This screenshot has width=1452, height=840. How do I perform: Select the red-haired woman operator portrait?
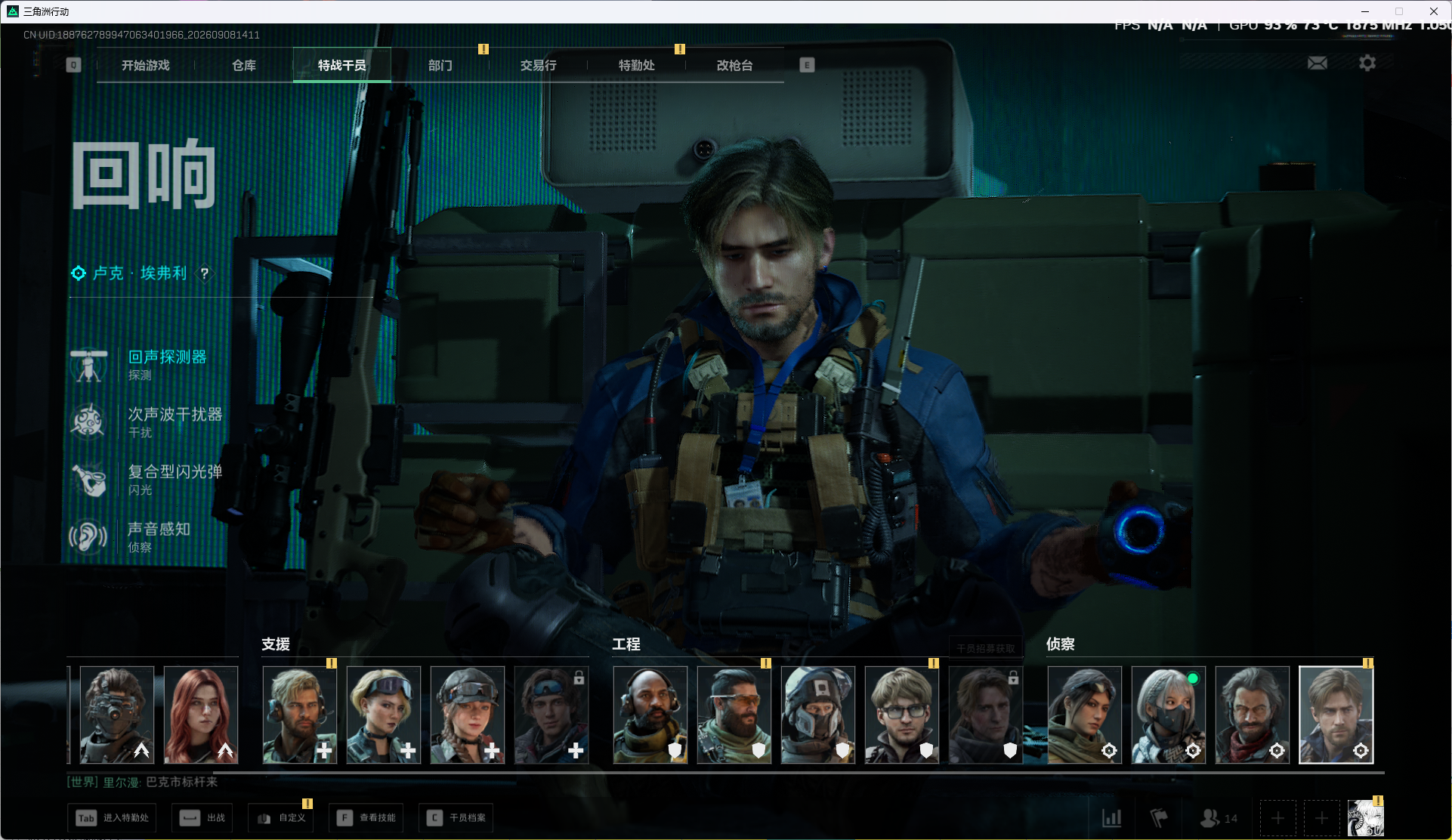201,715
